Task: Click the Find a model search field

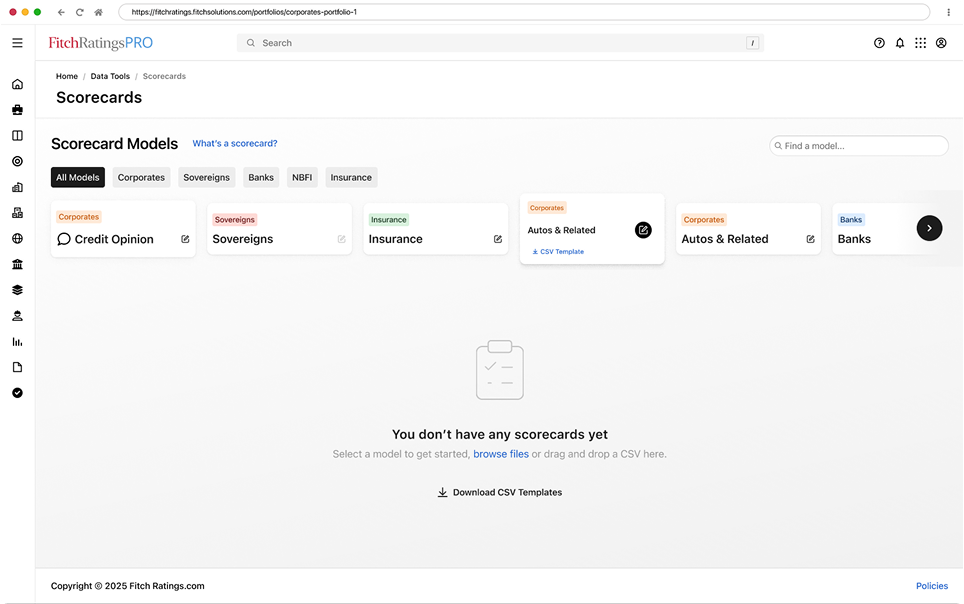Action: tap(860, 146)
